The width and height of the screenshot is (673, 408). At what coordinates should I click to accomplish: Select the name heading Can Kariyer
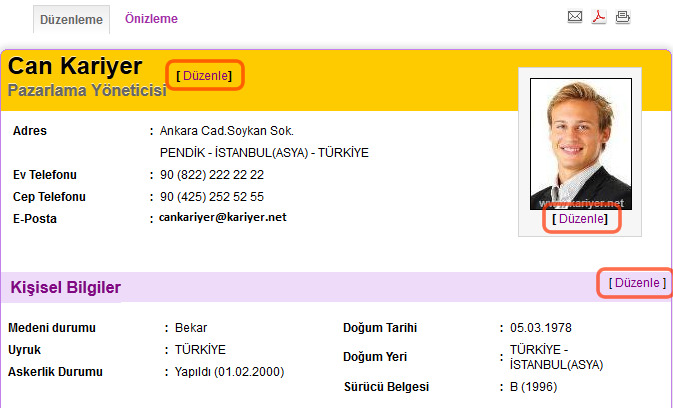coord(75,66)
